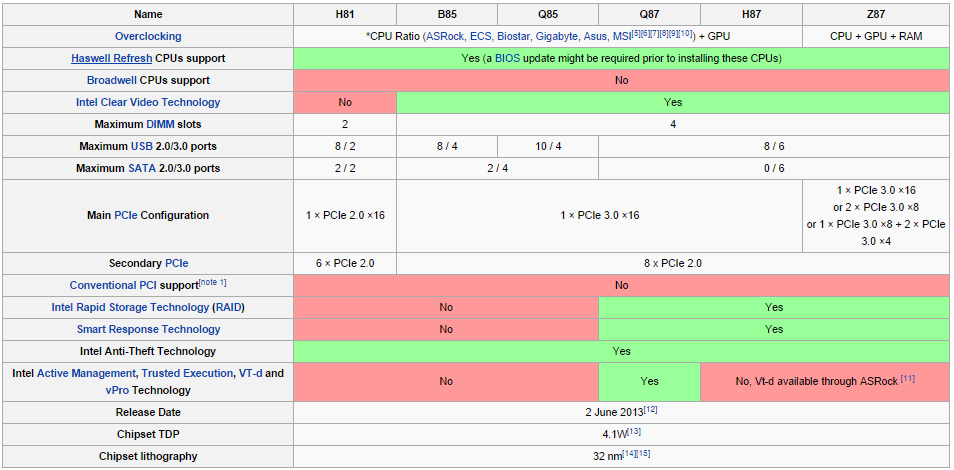Click the Name header cell
The image size is (954, 470).
coord(148,14)
